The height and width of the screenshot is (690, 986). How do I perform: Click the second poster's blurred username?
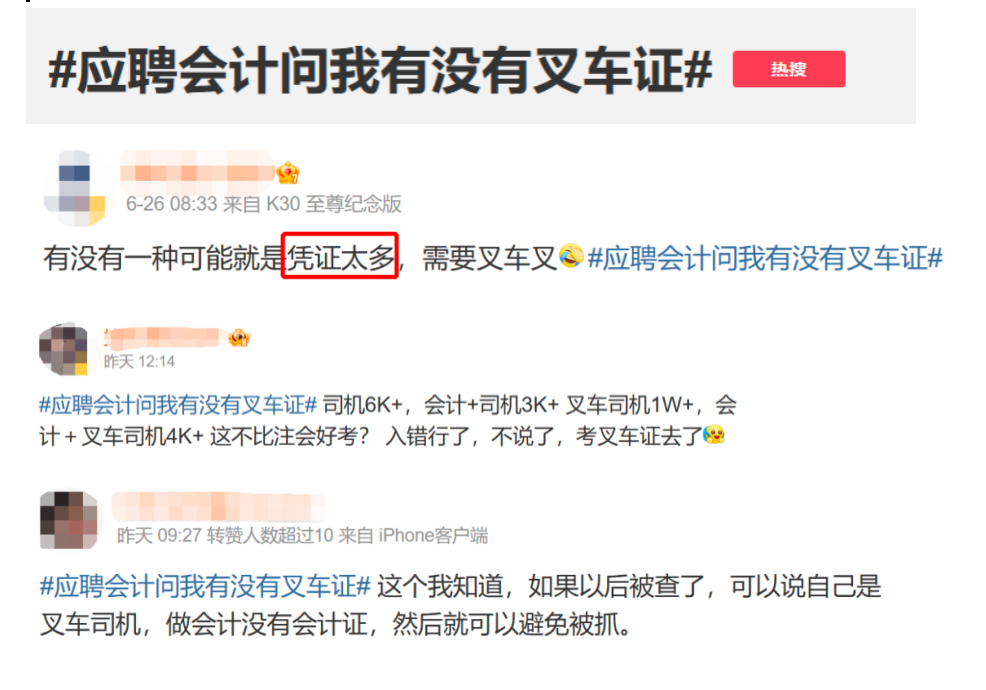(x=165, y=338)
